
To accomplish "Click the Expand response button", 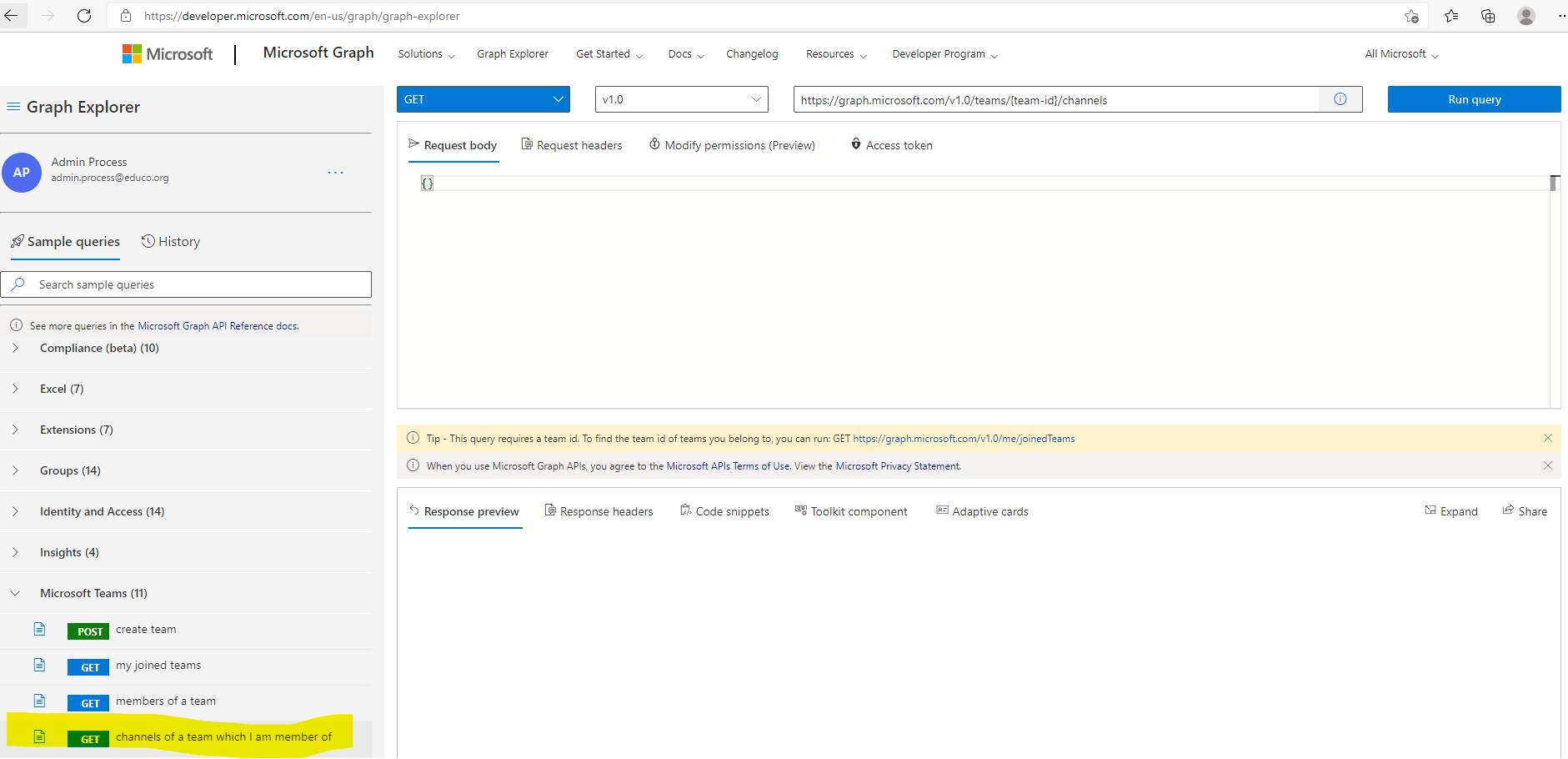I will 1450,511.
